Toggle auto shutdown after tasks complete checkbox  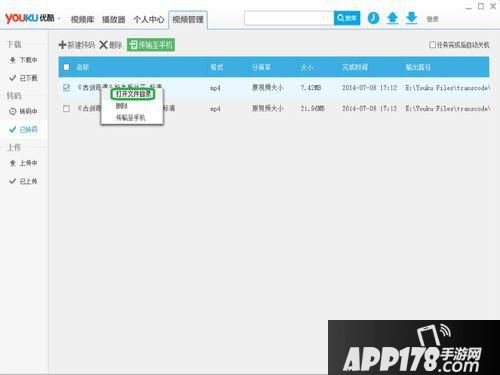pos(432,44)
